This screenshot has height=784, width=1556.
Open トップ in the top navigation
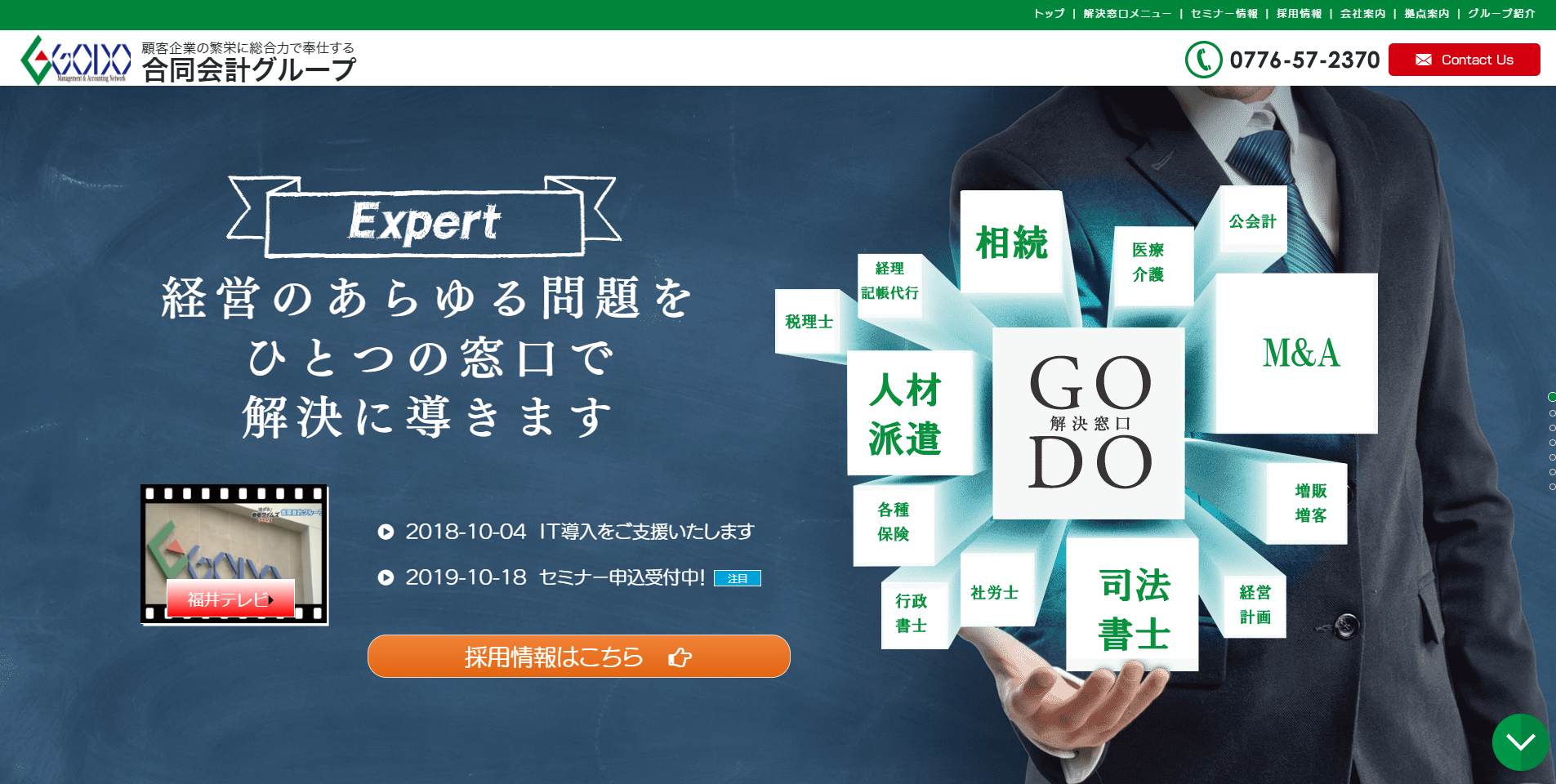coord(1048,13)
